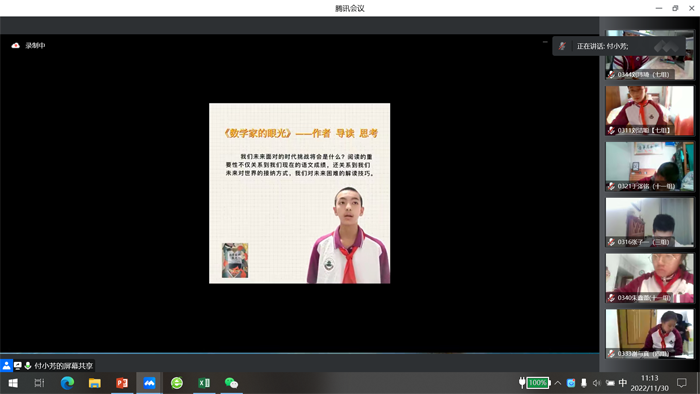Open the 11:13 clock and date flyout
Screen dimensions: 700x394
coord(650,383)
